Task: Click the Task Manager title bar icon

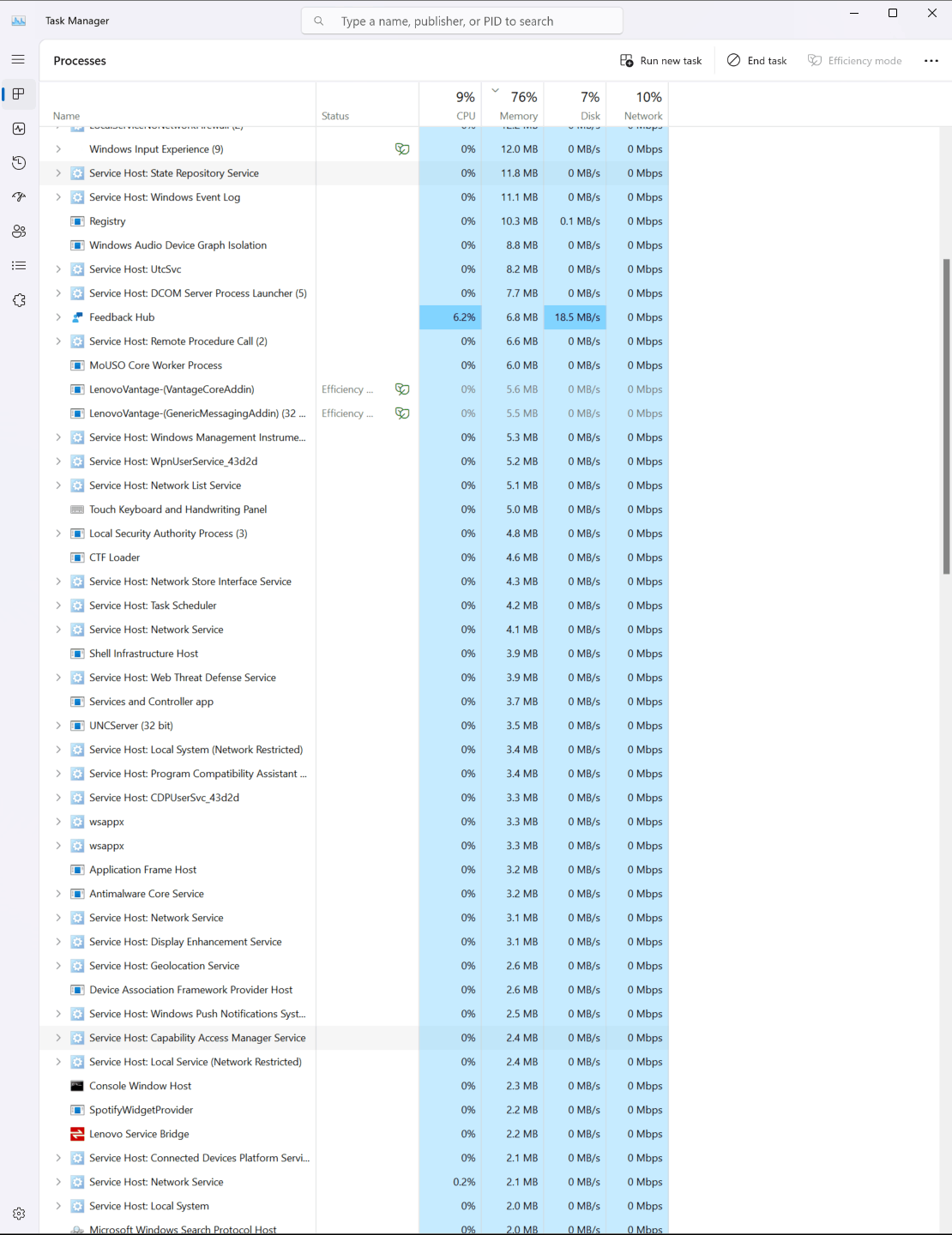Action: 18,21
